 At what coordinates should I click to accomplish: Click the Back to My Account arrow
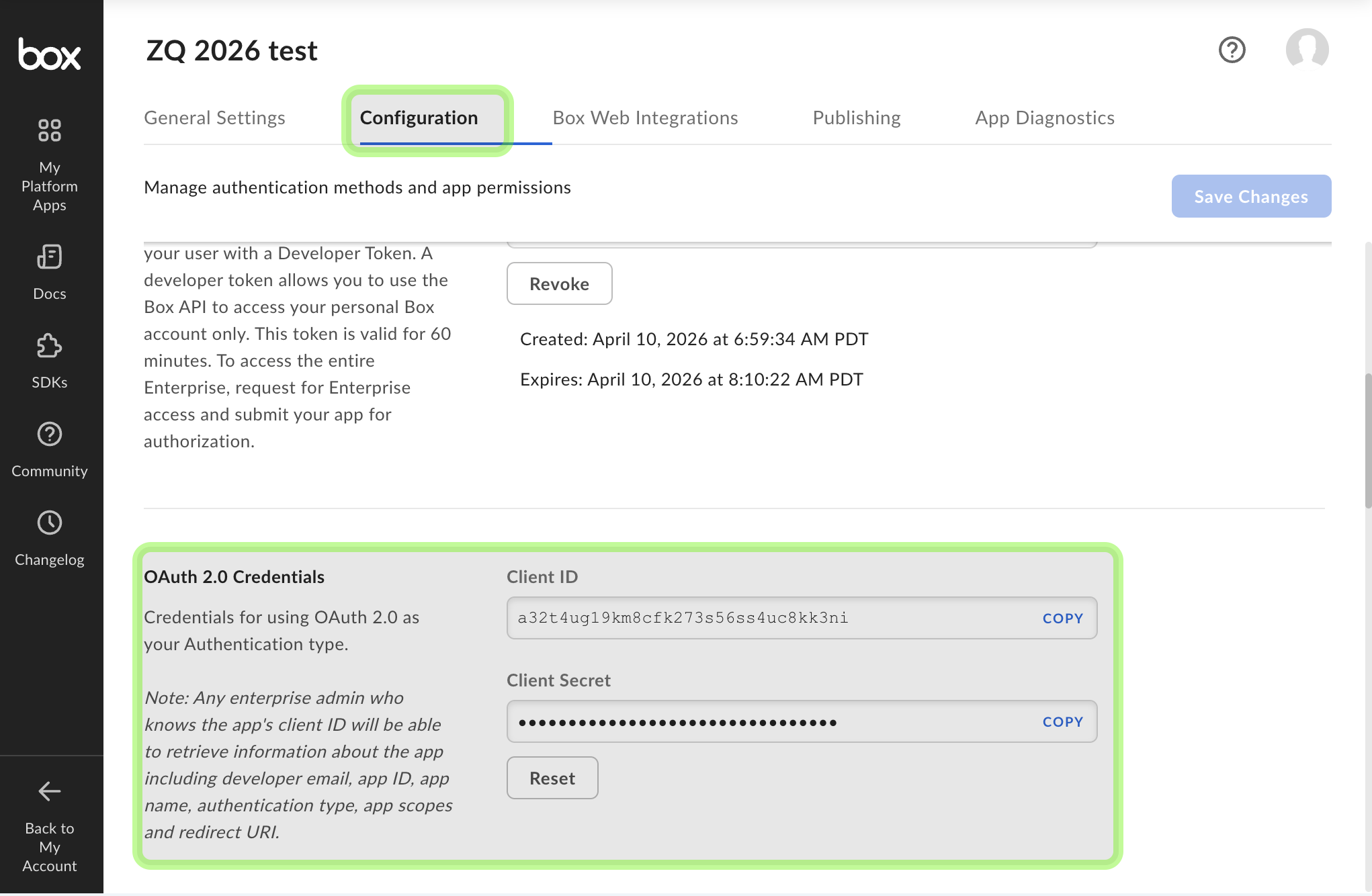pos(50,791)
